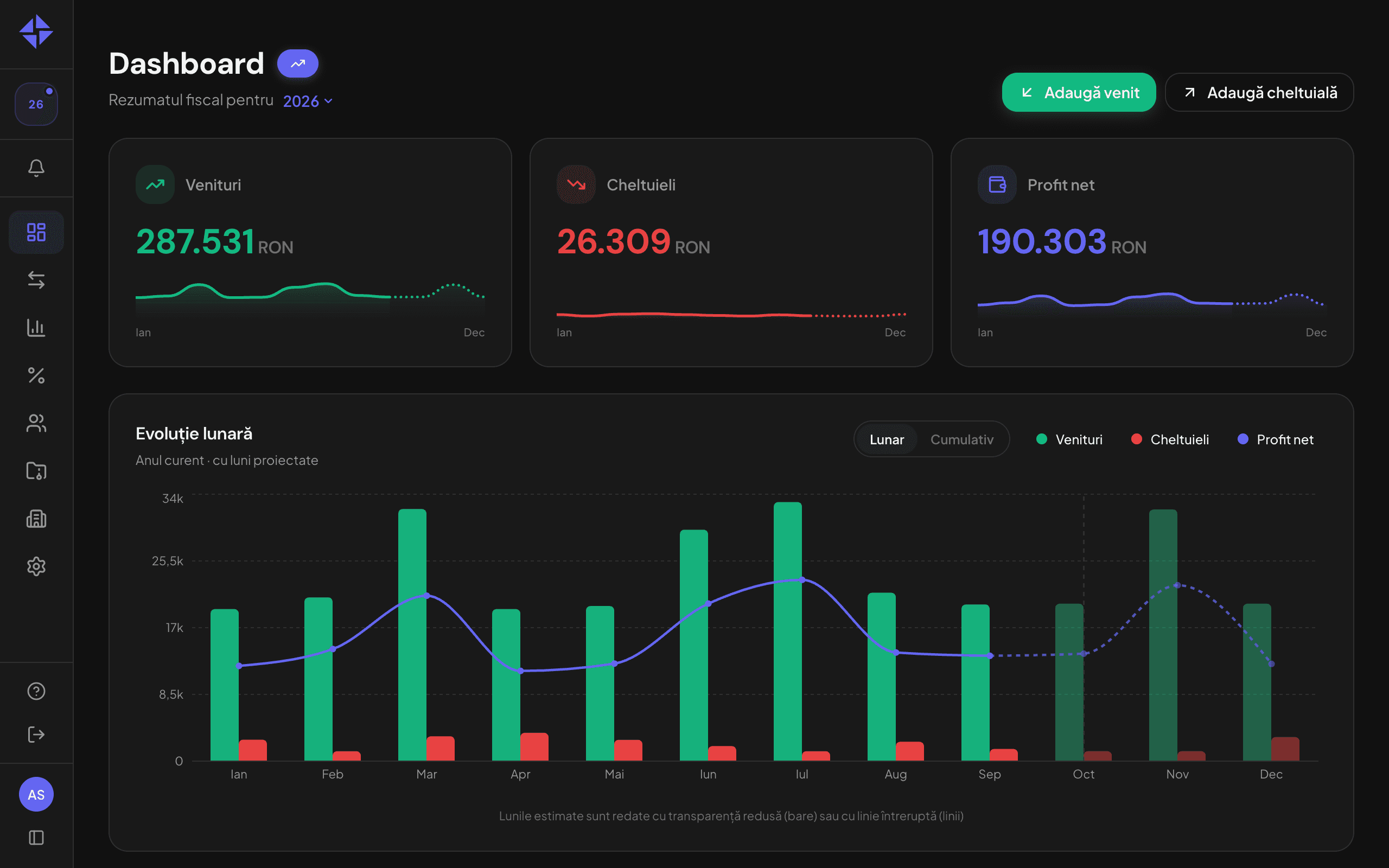Click the app logo in the sidebar

click(x=36, y=31)
